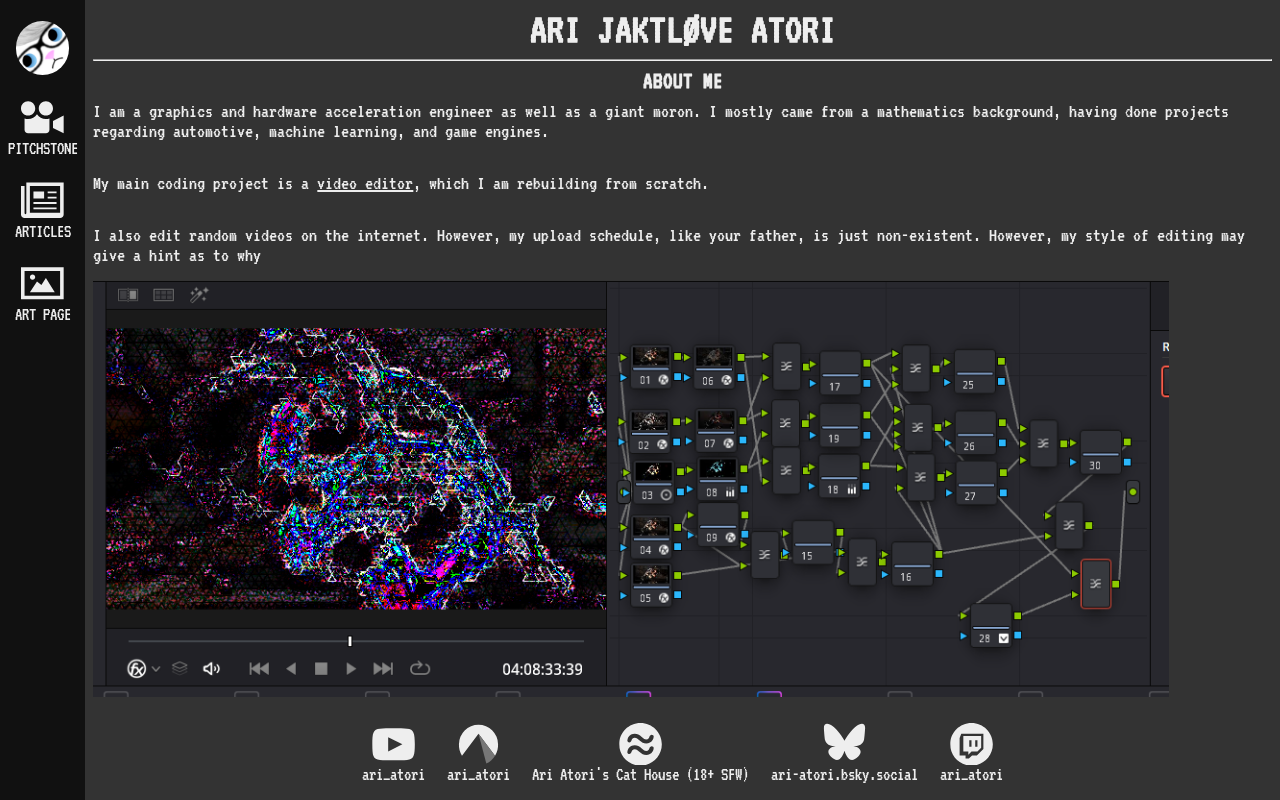
Task: Click the second ari_atori arrow logo icon
Action: [478, 744]
